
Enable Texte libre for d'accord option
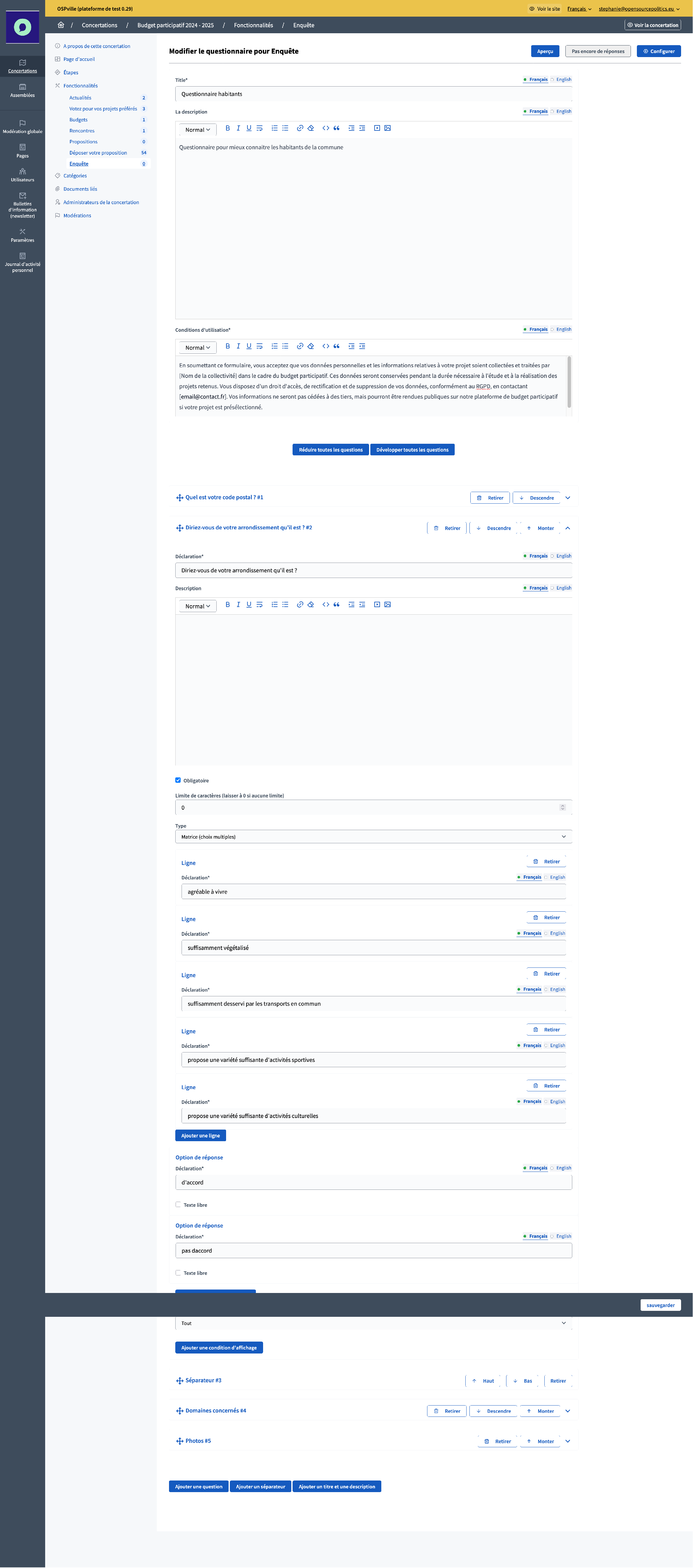pyautogui.click(x=178, y=1204)
